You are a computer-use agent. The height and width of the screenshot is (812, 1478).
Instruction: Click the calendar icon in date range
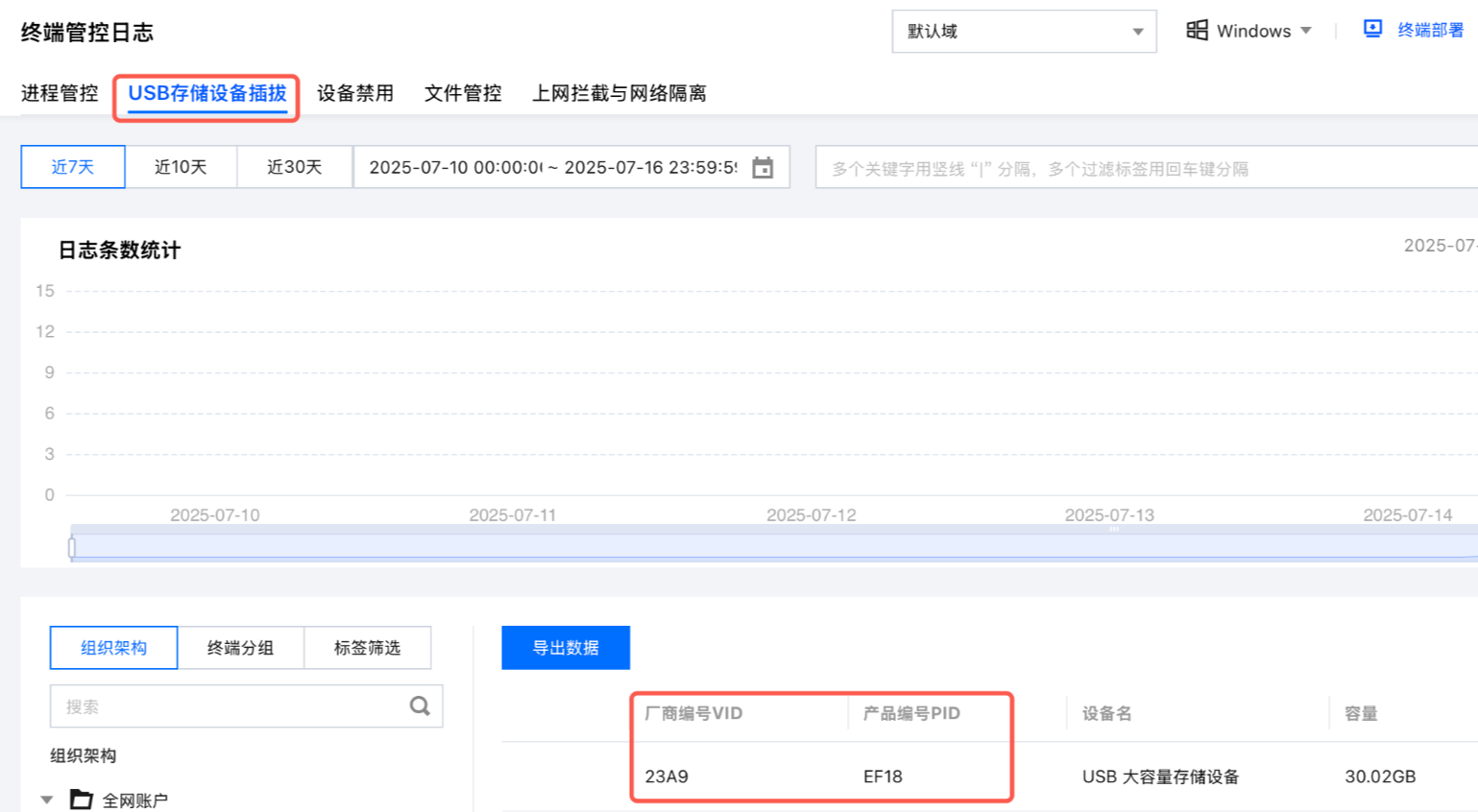[x=763, y=168]
